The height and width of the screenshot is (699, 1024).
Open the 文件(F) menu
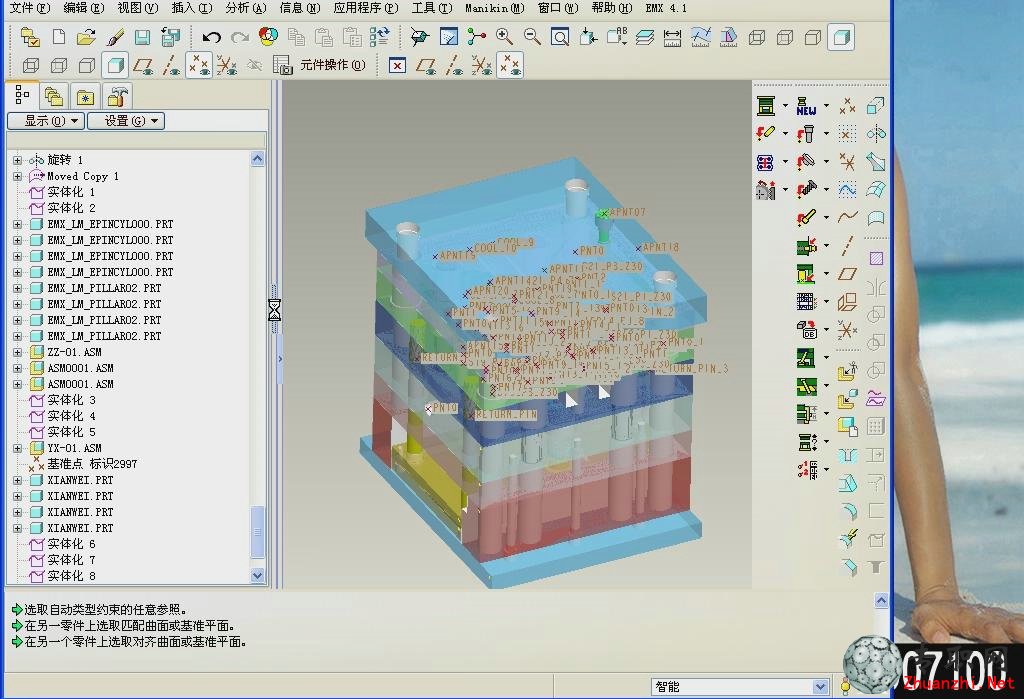pyautogui.click(x=30, y=8)
